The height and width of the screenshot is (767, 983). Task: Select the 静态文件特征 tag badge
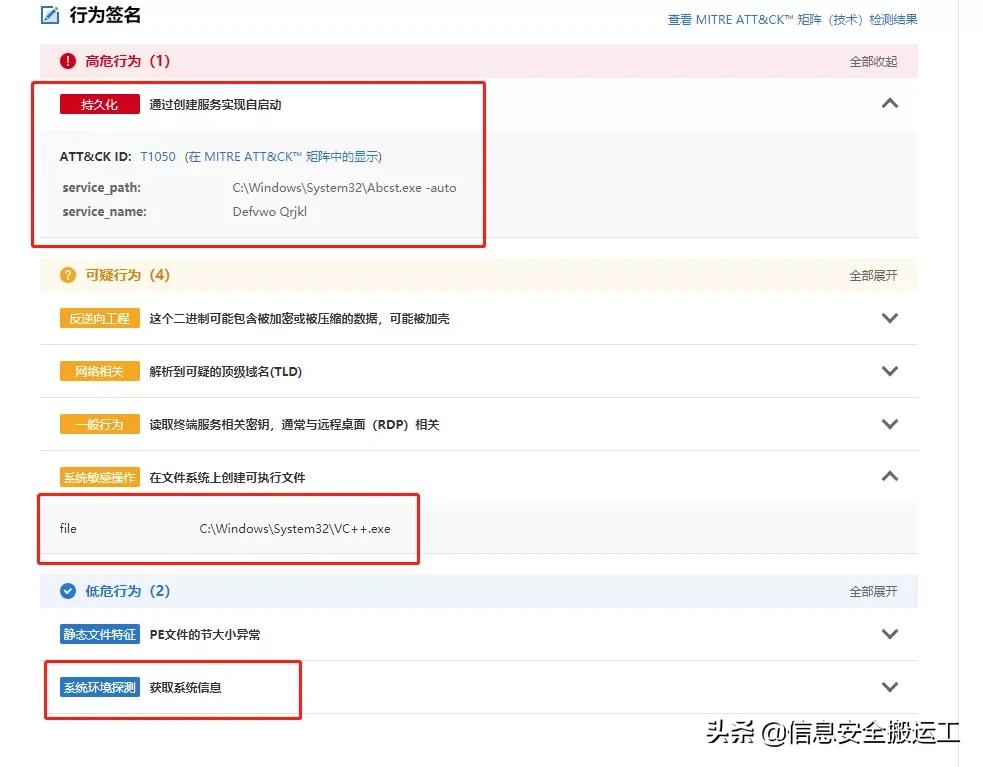[99, 634]
